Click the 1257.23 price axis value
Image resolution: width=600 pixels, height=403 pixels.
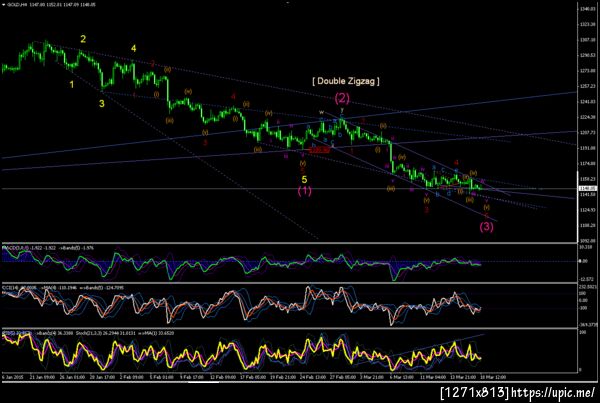click(x=587, y=86)
